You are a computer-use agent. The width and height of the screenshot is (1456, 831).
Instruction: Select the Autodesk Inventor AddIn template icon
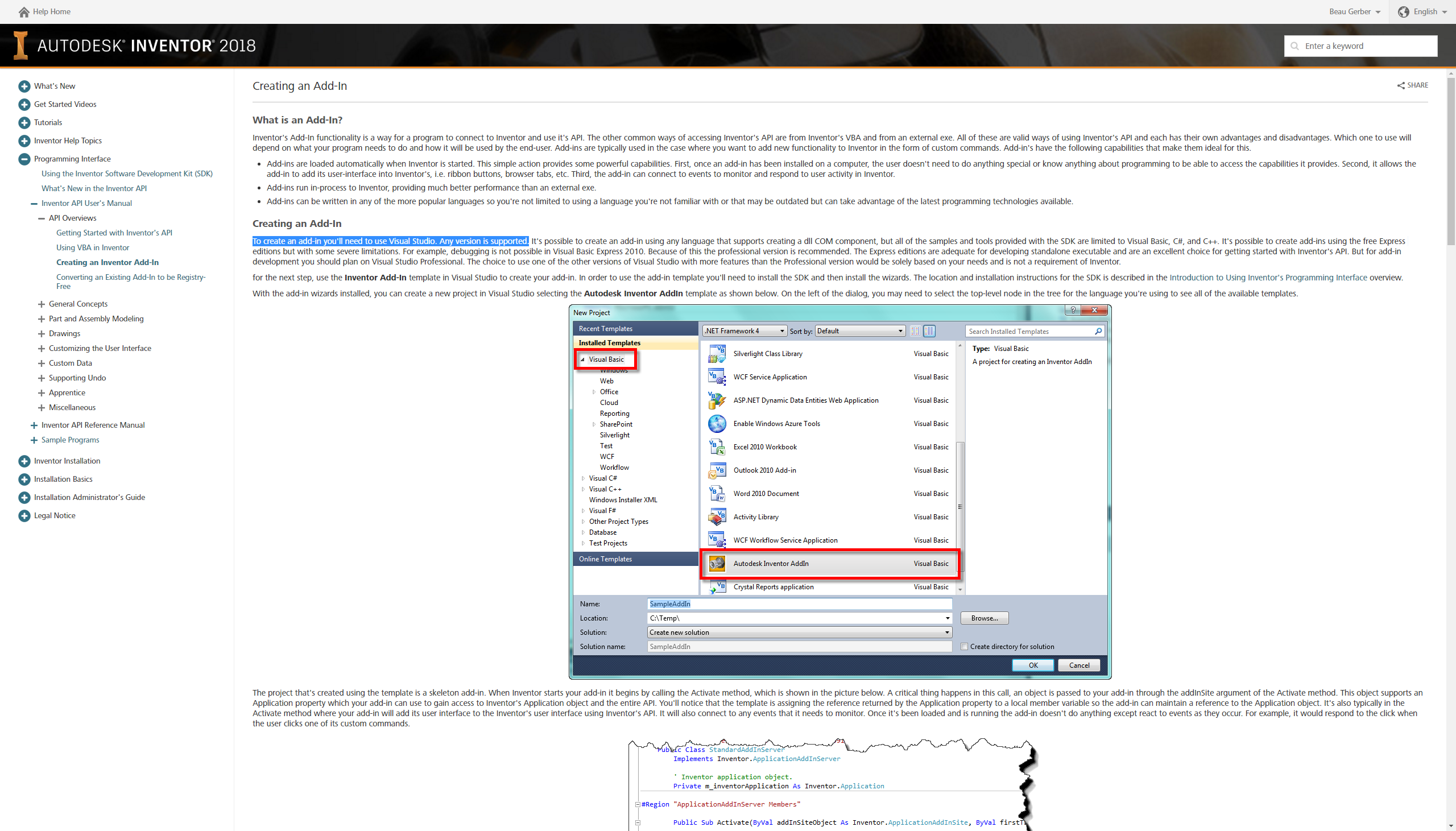pyautogui.click(x=717, y=563)
